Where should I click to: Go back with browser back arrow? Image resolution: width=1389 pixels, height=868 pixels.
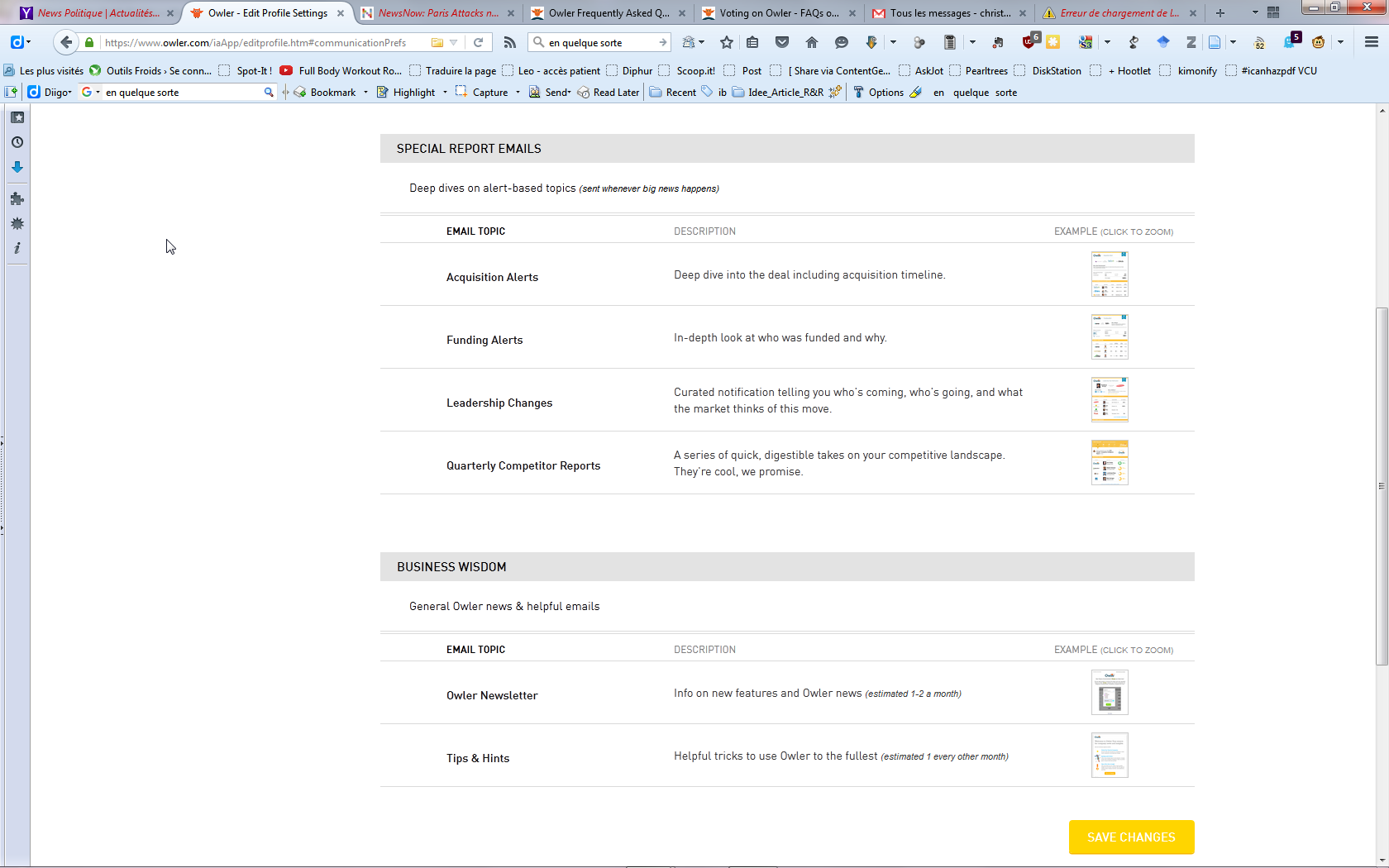coord(66,42)
